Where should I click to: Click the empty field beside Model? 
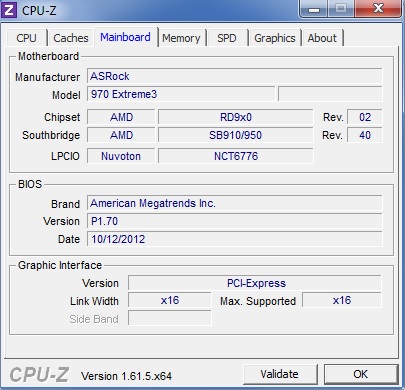[330, 94]
